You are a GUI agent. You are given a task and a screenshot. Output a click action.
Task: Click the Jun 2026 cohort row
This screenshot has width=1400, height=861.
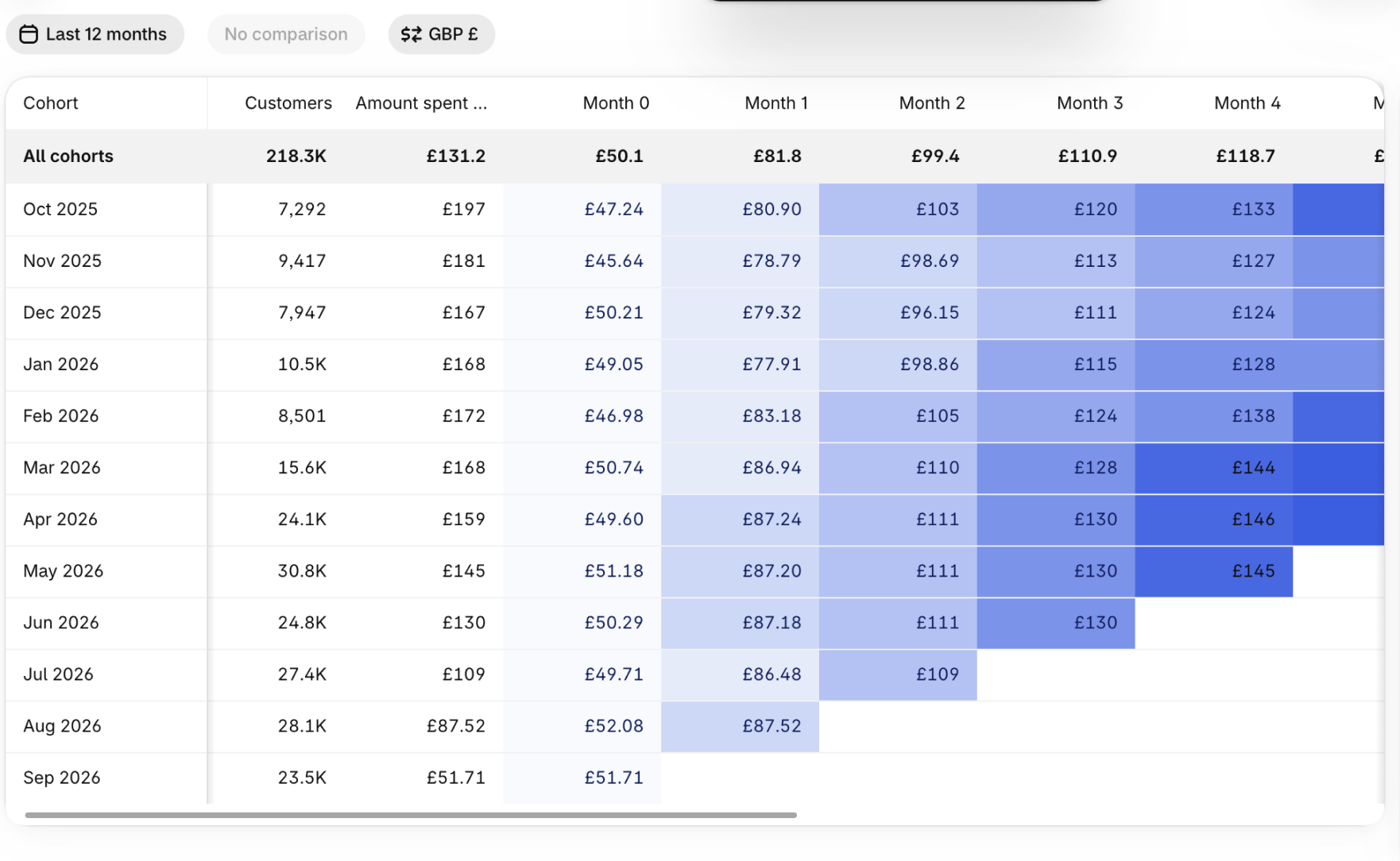pos(694,623)
